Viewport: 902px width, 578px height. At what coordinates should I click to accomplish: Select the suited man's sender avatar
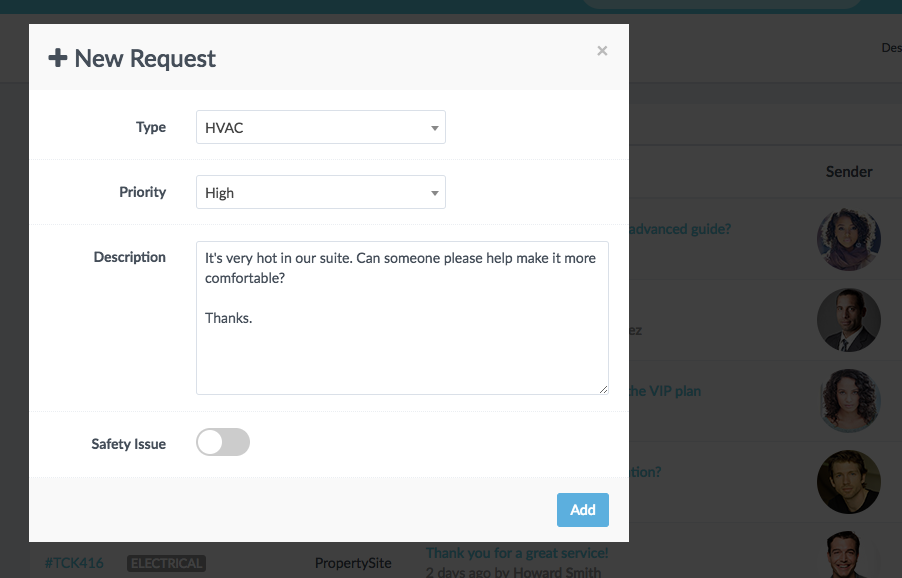tap(849, 320)
